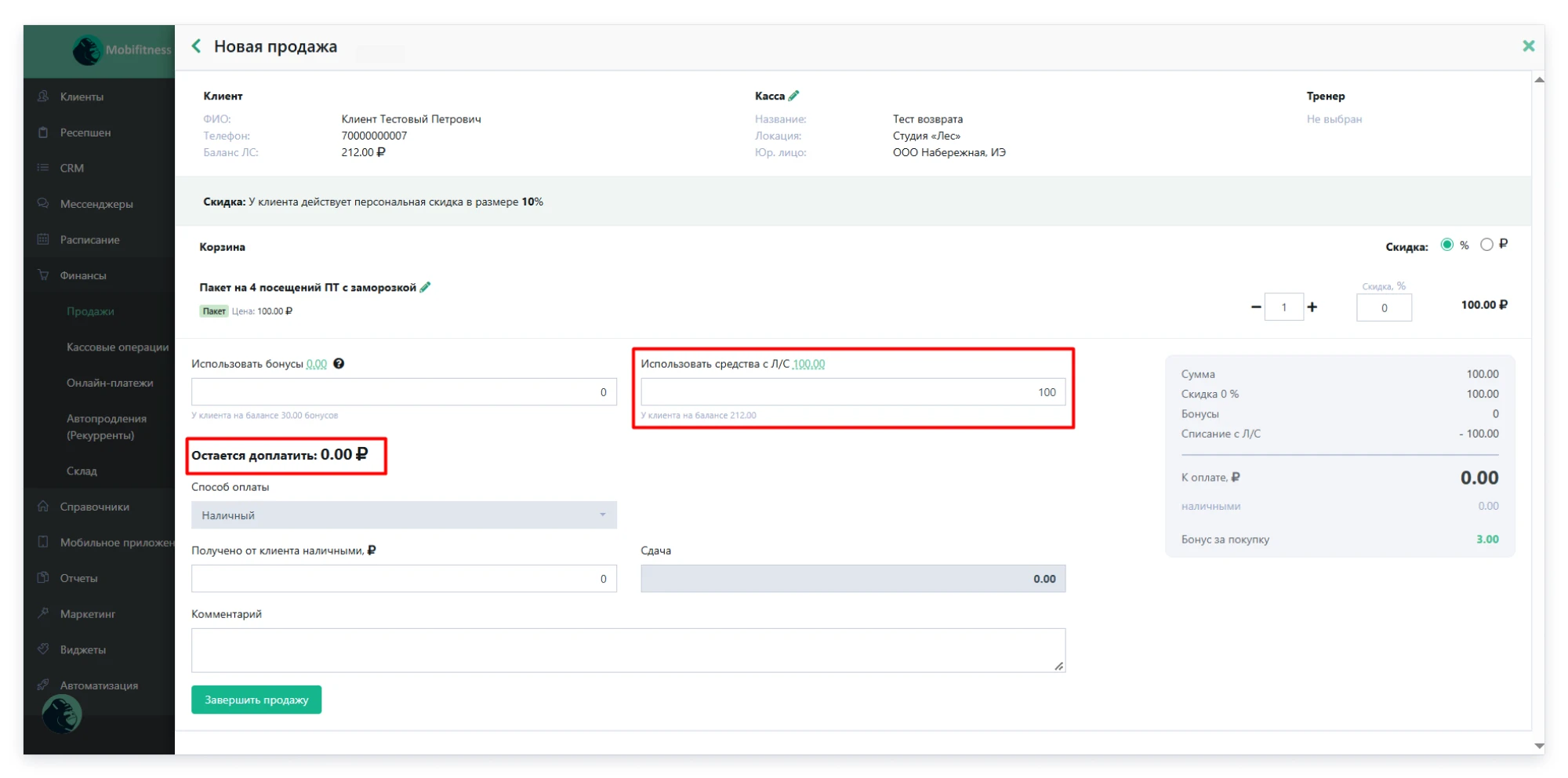Viewport: 1568px width, 778px height.
Task: Click the Бонус за покупку 3.00 value
Action: point(1487,540)
